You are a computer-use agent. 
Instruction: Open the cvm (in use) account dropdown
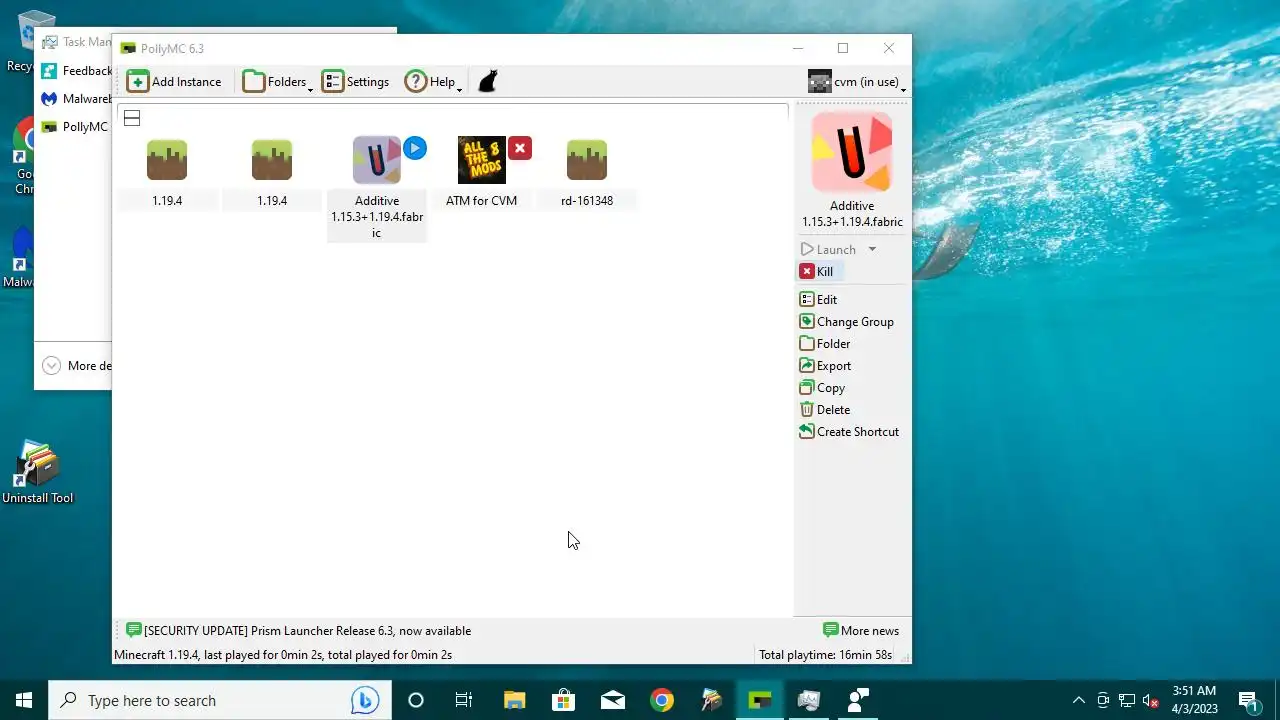point(857,82)
